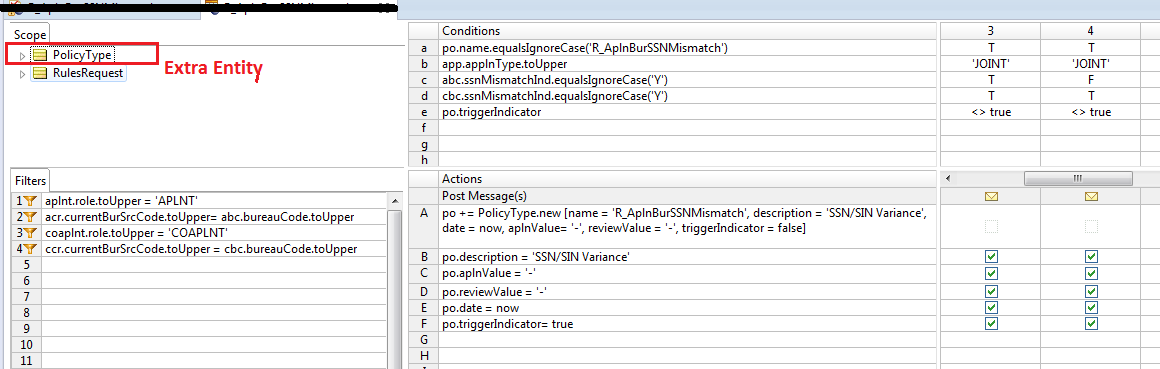Click the filter funnel icon on row 1
The image size is (1160, 369).
29,200
